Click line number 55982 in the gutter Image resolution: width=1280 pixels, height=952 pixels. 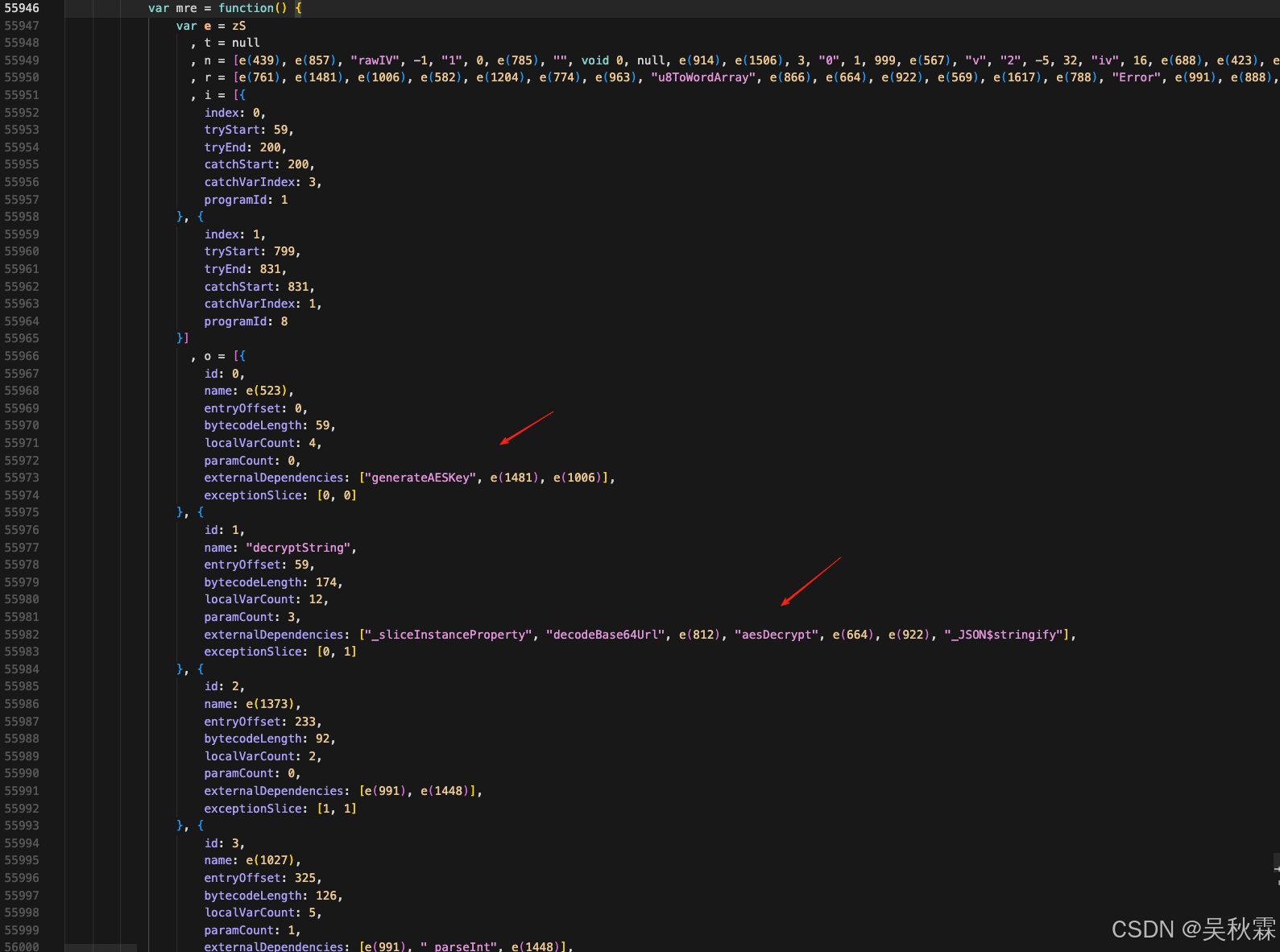(22, 635)
